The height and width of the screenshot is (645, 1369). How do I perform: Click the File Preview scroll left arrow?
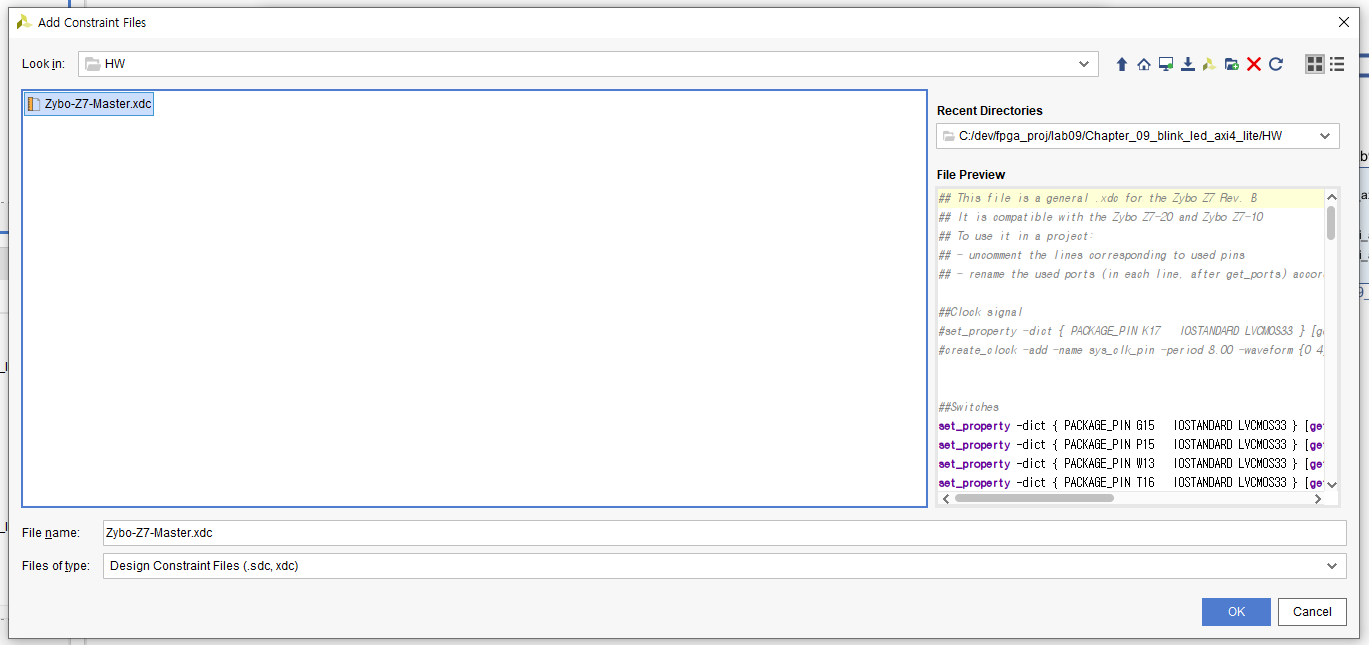(945, 498)
